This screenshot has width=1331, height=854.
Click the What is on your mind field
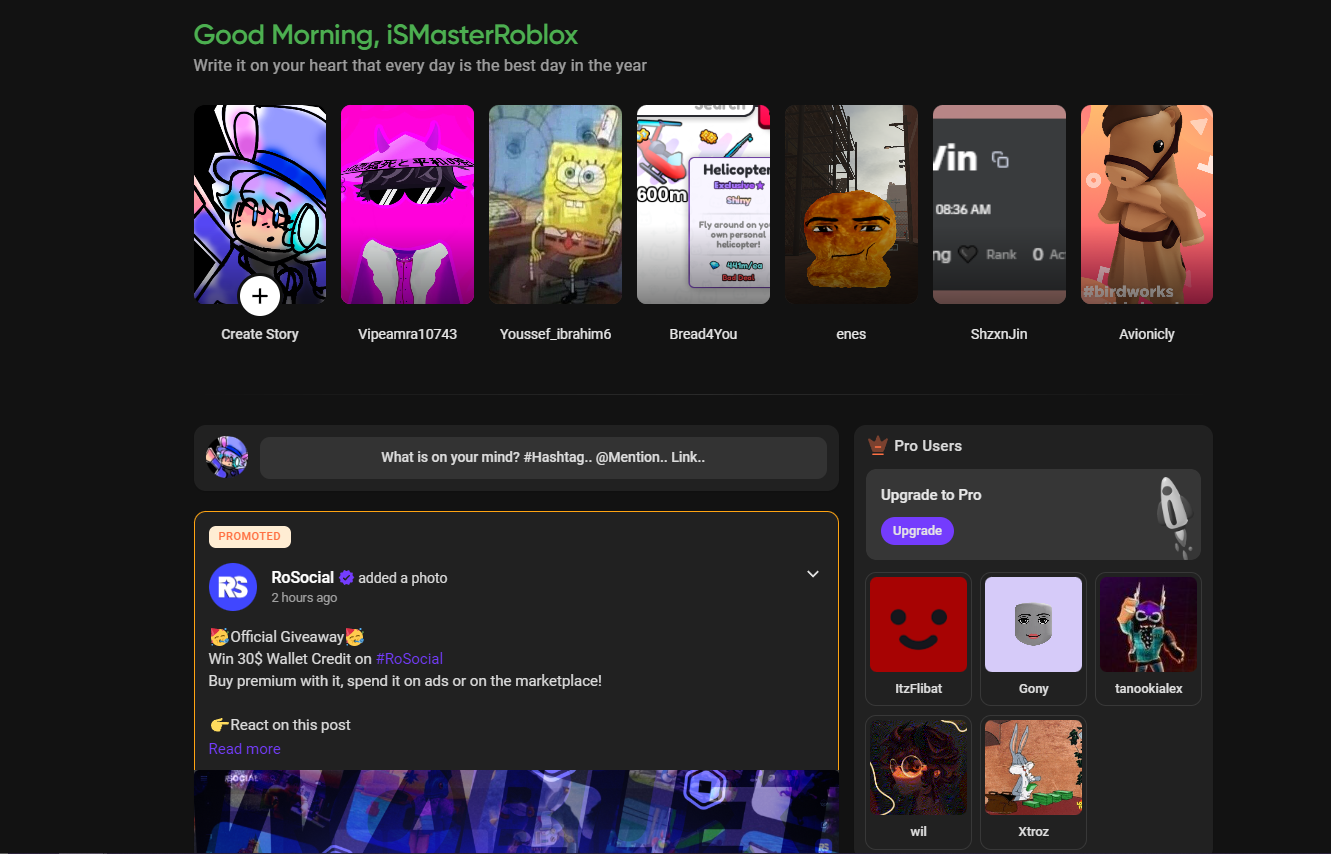point(543,457)
